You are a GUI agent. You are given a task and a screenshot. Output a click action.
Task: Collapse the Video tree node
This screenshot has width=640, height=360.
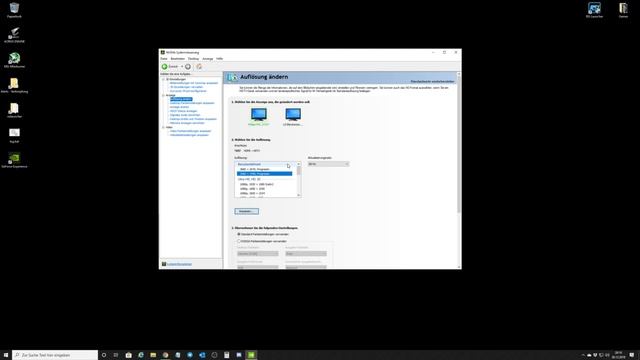[x=164, y=127]
